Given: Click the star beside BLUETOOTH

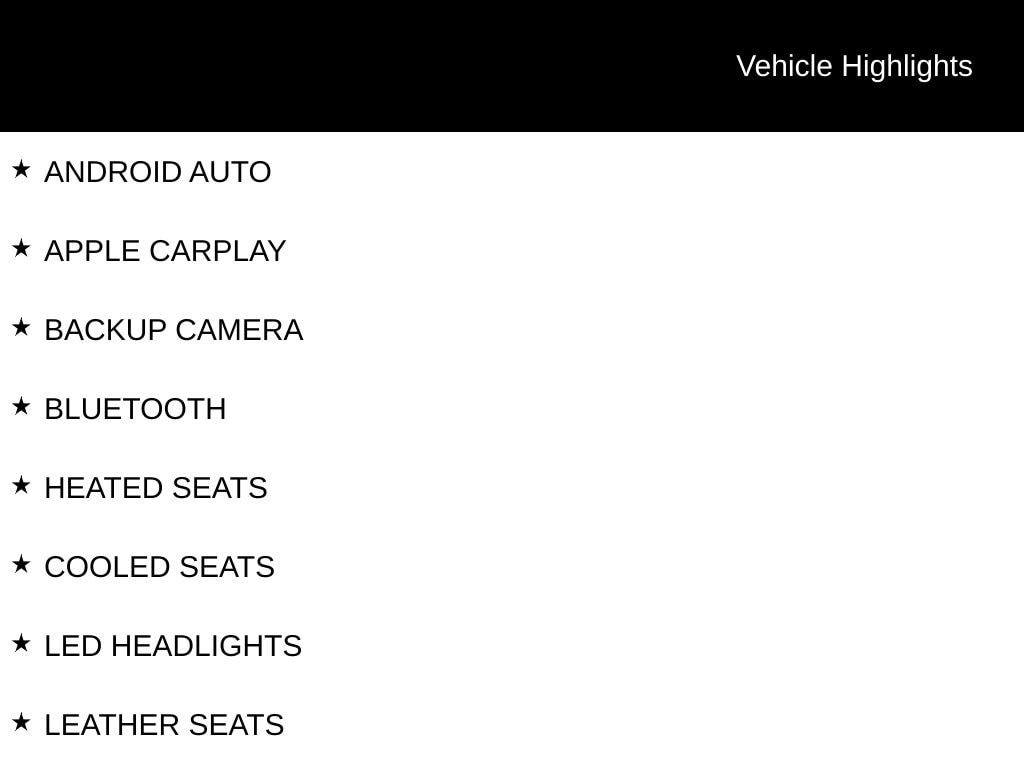Looking at the screenshot, I should pos(21,406).
